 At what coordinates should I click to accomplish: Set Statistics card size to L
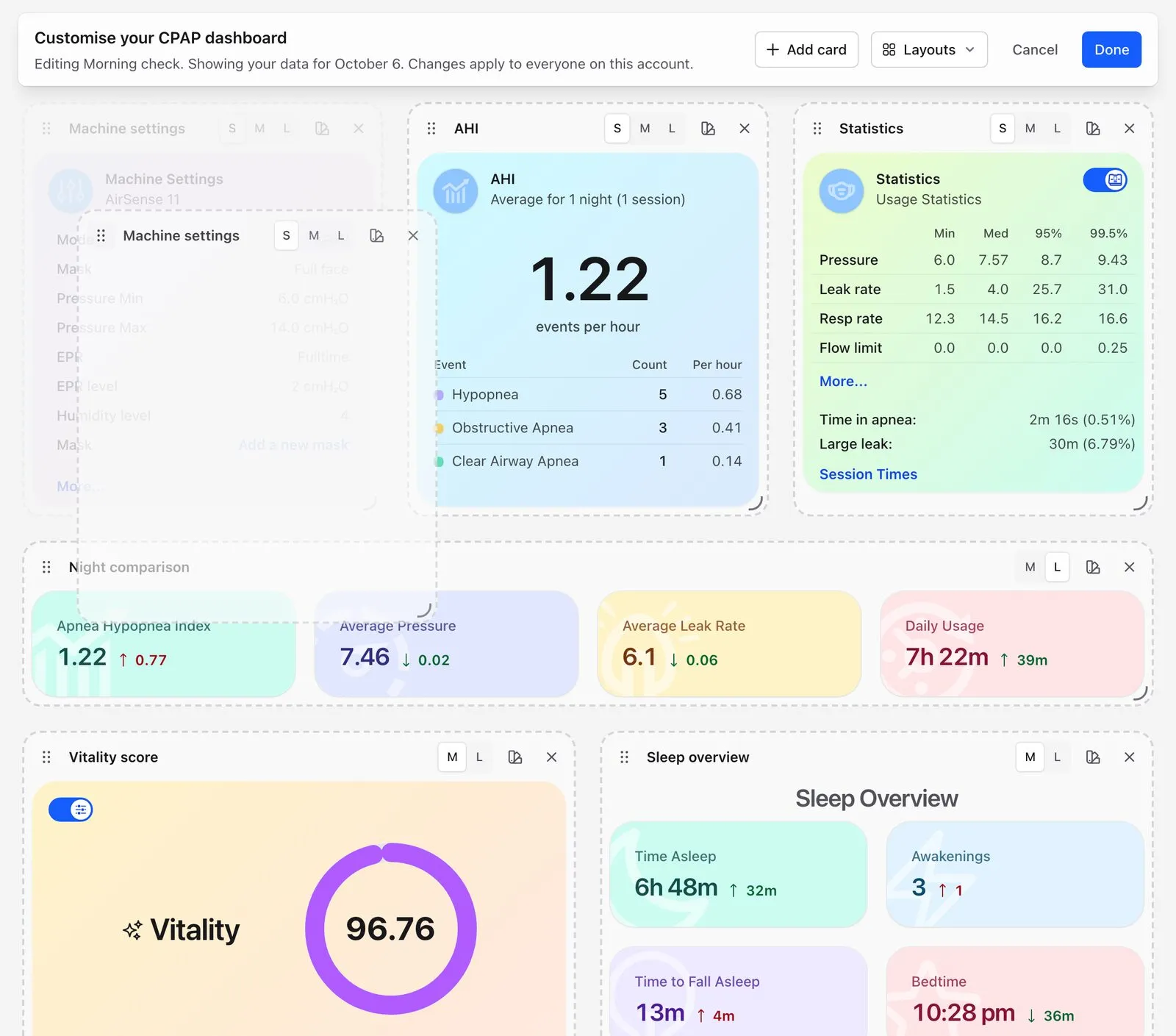(x=1057, y=129)
